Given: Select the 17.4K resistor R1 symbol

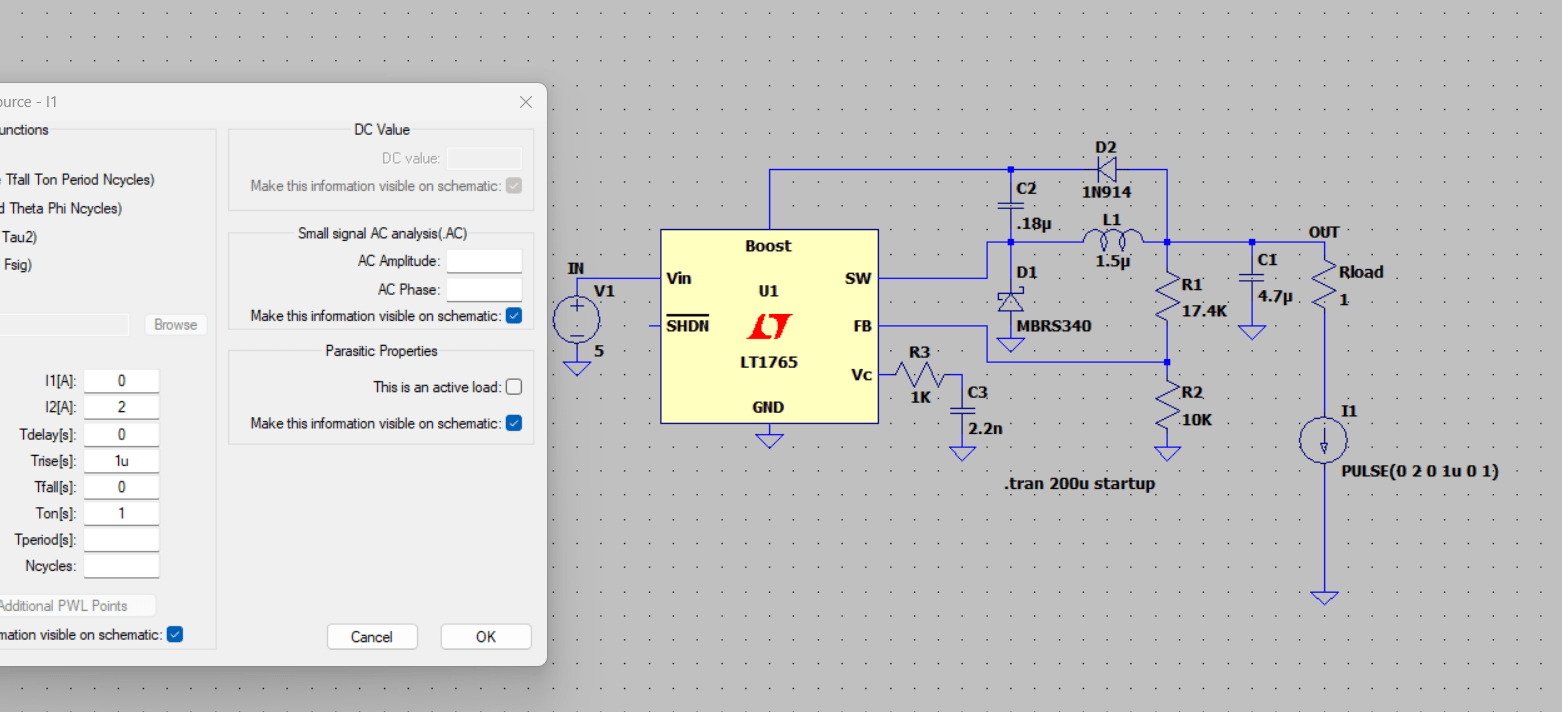Looking at the screenshot, I should point(1168,297).
